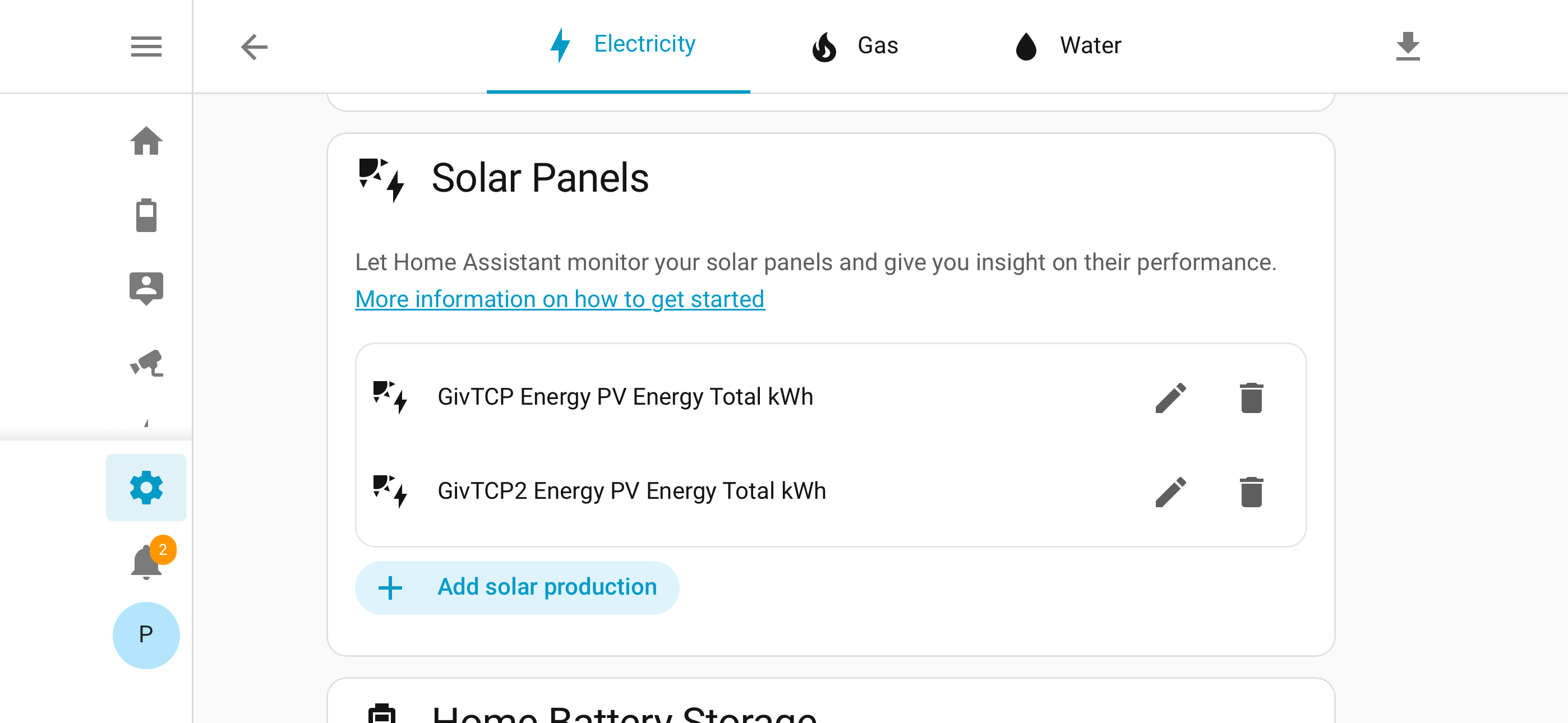Screen dimensions: 1568x723
Task: Edit GivTCP Energy PV Energy Total kWh
Action: (1170, 397)
